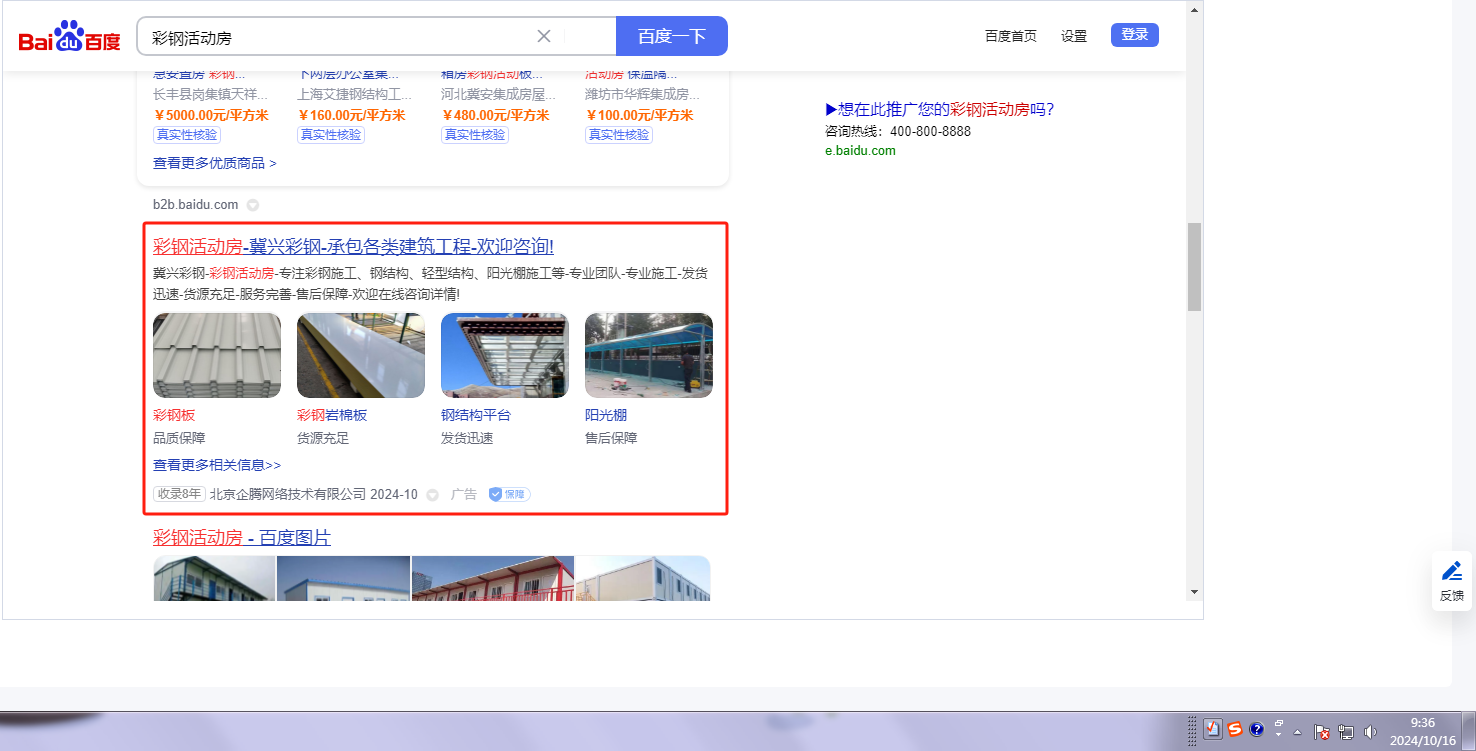Open the 反馈 feedback pencil icon

[1451, 571]
